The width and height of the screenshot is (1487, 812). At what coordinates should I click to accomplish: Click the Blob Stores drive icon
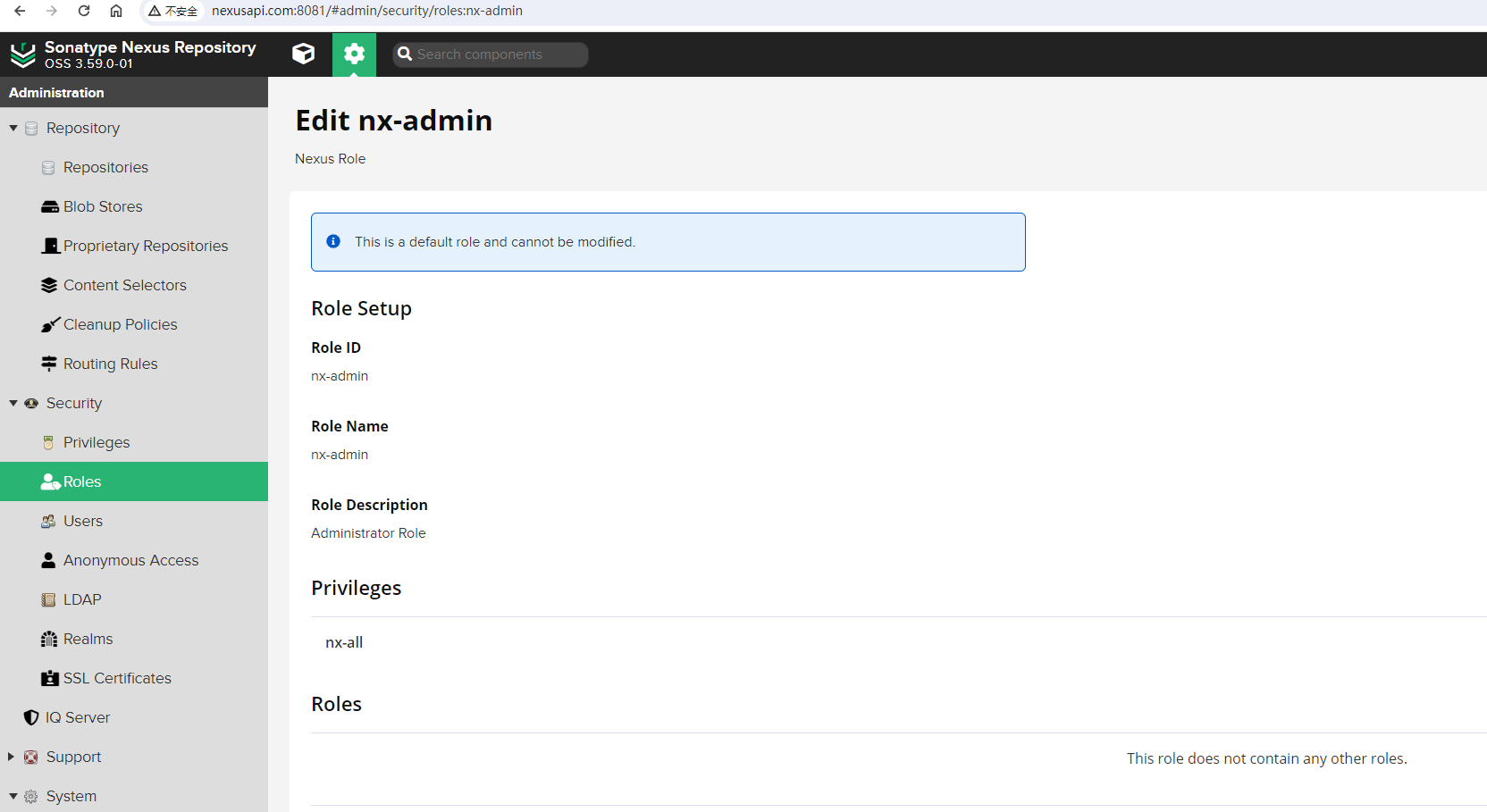tap(50, 207)
